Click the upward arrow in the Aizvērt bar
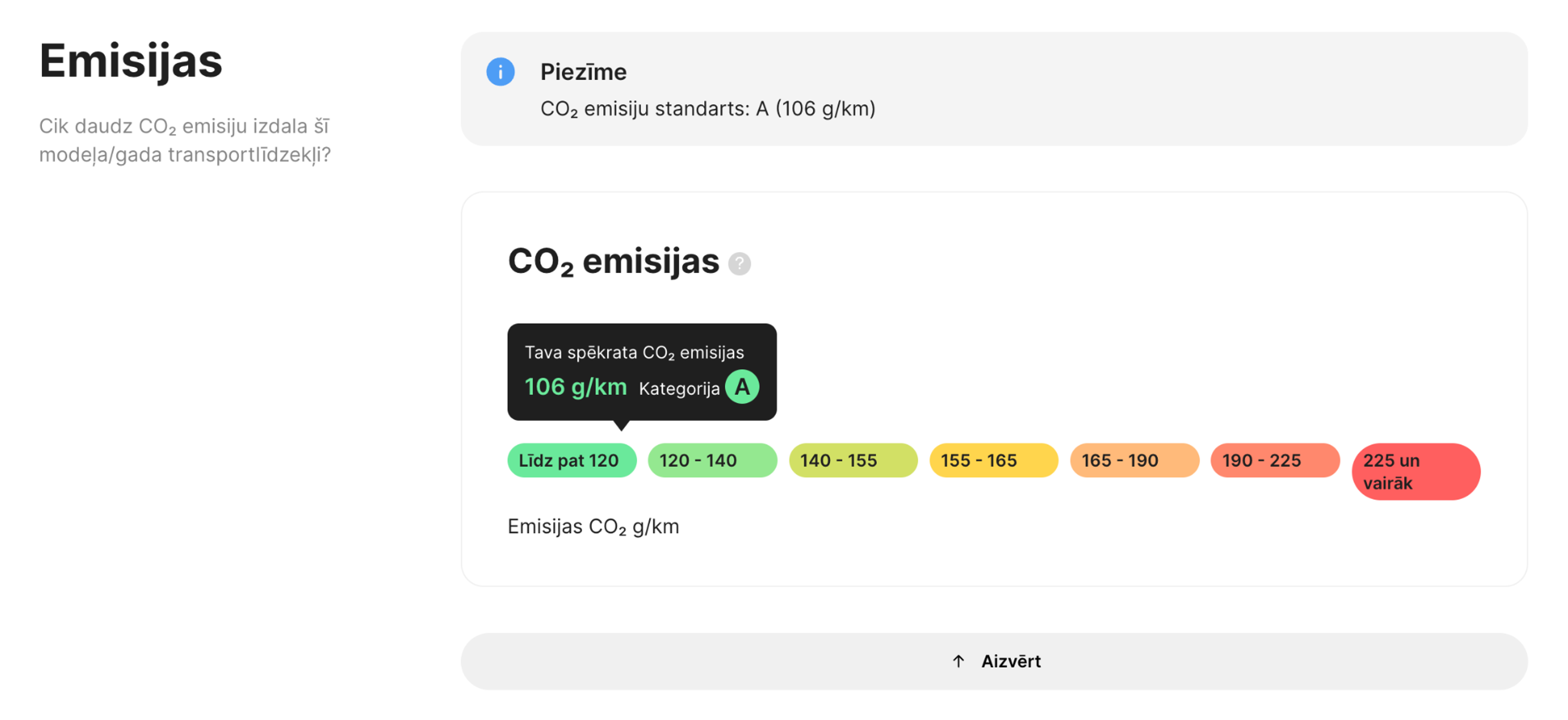Viewport: 1568px width, 720px height. click(x=959, y=661)
